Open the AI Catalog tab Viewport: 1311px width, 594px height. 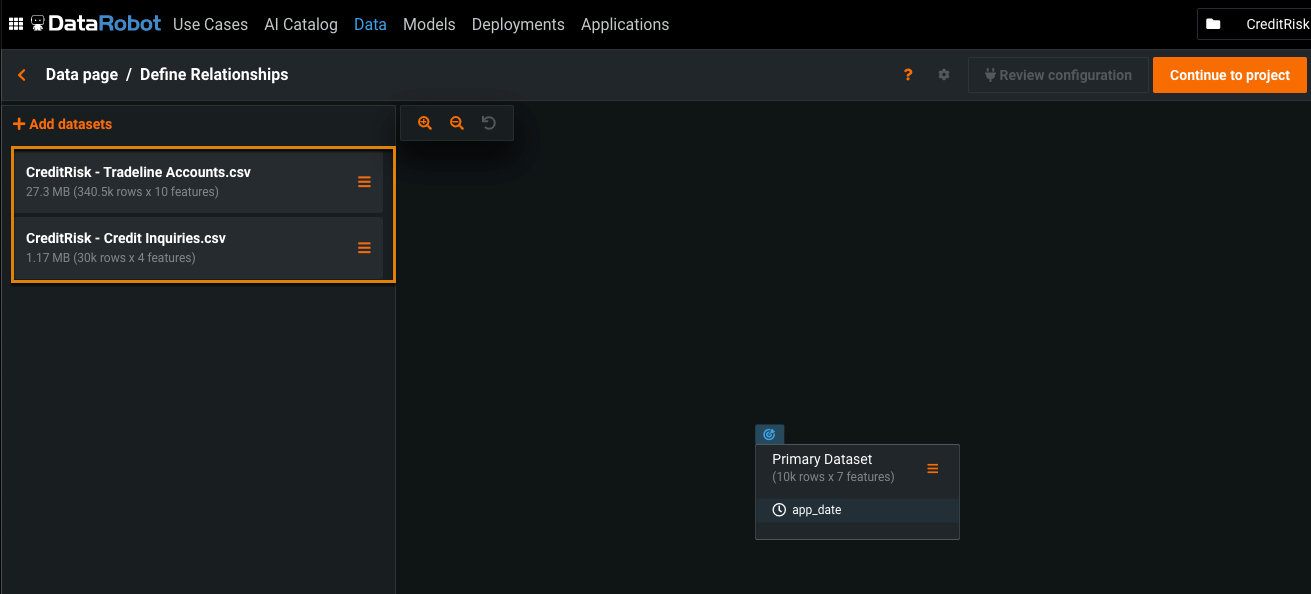[301, 24]
